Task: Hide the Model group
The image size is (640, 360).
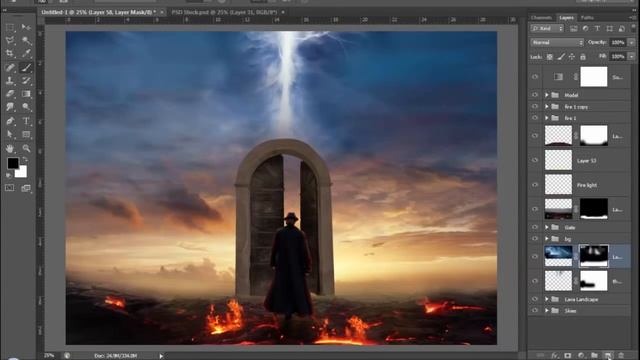Action: [x=535, y=95]
